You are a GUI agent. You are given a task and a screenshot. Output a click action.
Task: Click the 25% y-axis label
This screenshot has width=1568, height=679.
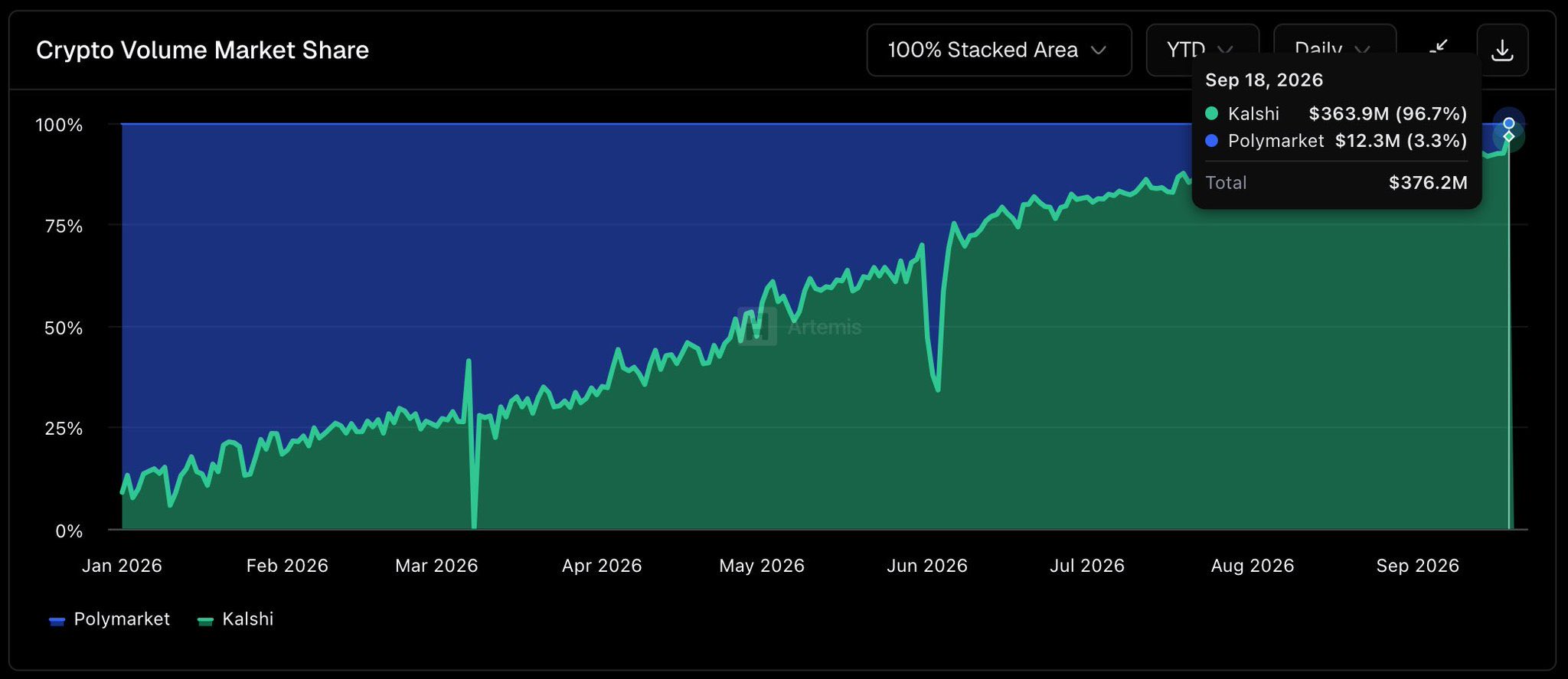coord(64,429)
